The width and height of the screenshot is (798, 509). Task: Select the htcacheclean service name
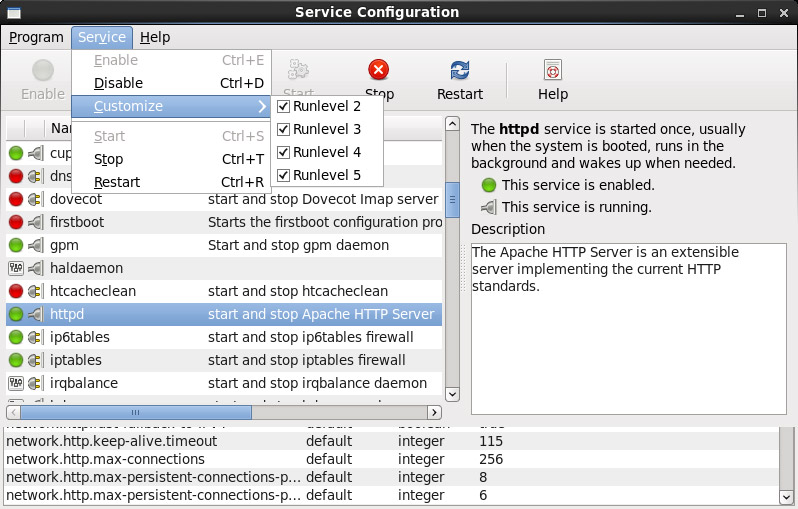click(93, 291)
